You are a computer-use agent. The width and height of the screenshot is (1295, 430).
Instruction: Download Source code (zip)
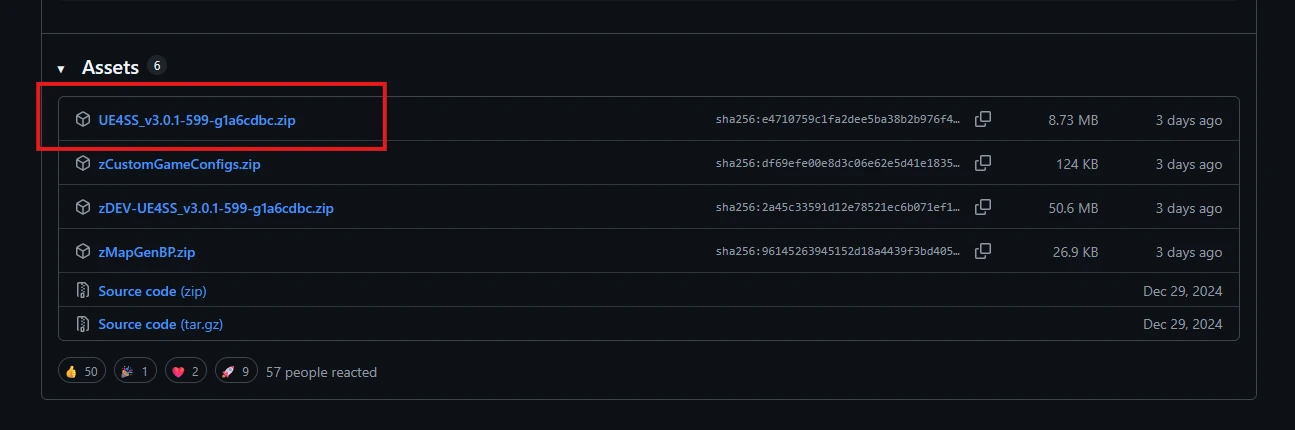152,291
